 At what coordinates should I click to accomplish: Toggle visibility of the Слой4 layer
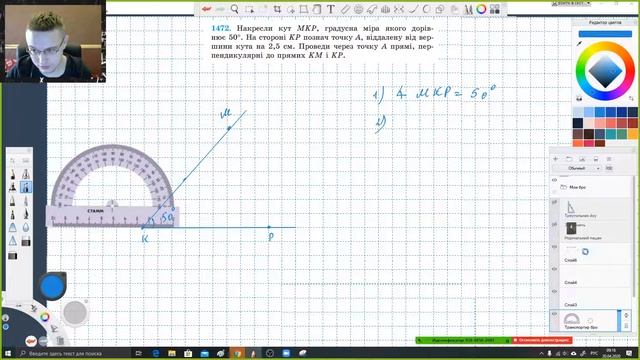[554, 269]
